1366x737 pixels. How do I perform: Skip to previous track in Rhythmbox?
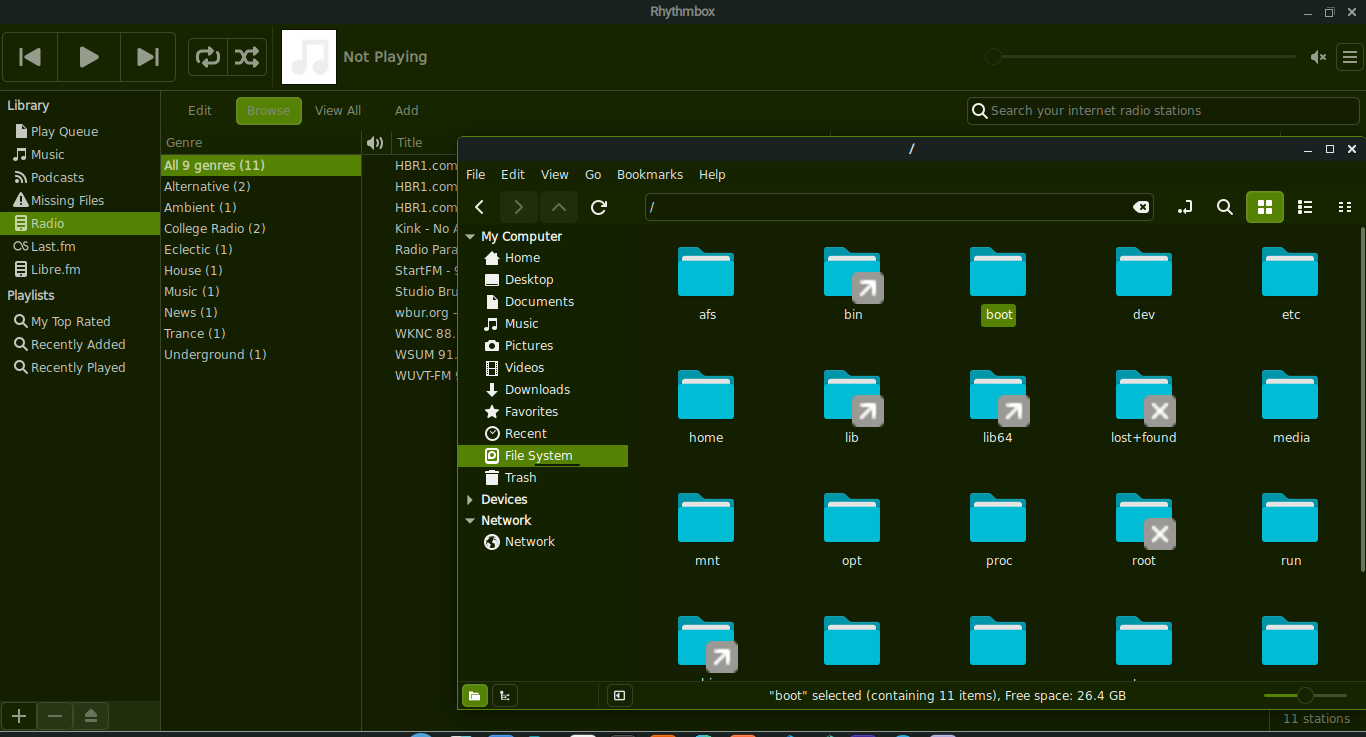pyautogui.click(x=30, y=57)
